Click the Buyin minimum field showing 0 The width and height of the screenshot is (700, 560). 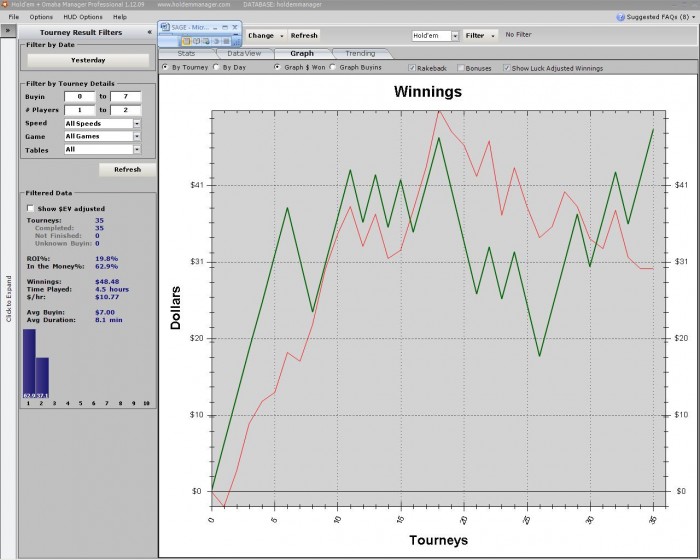click(x=79, y=96)
